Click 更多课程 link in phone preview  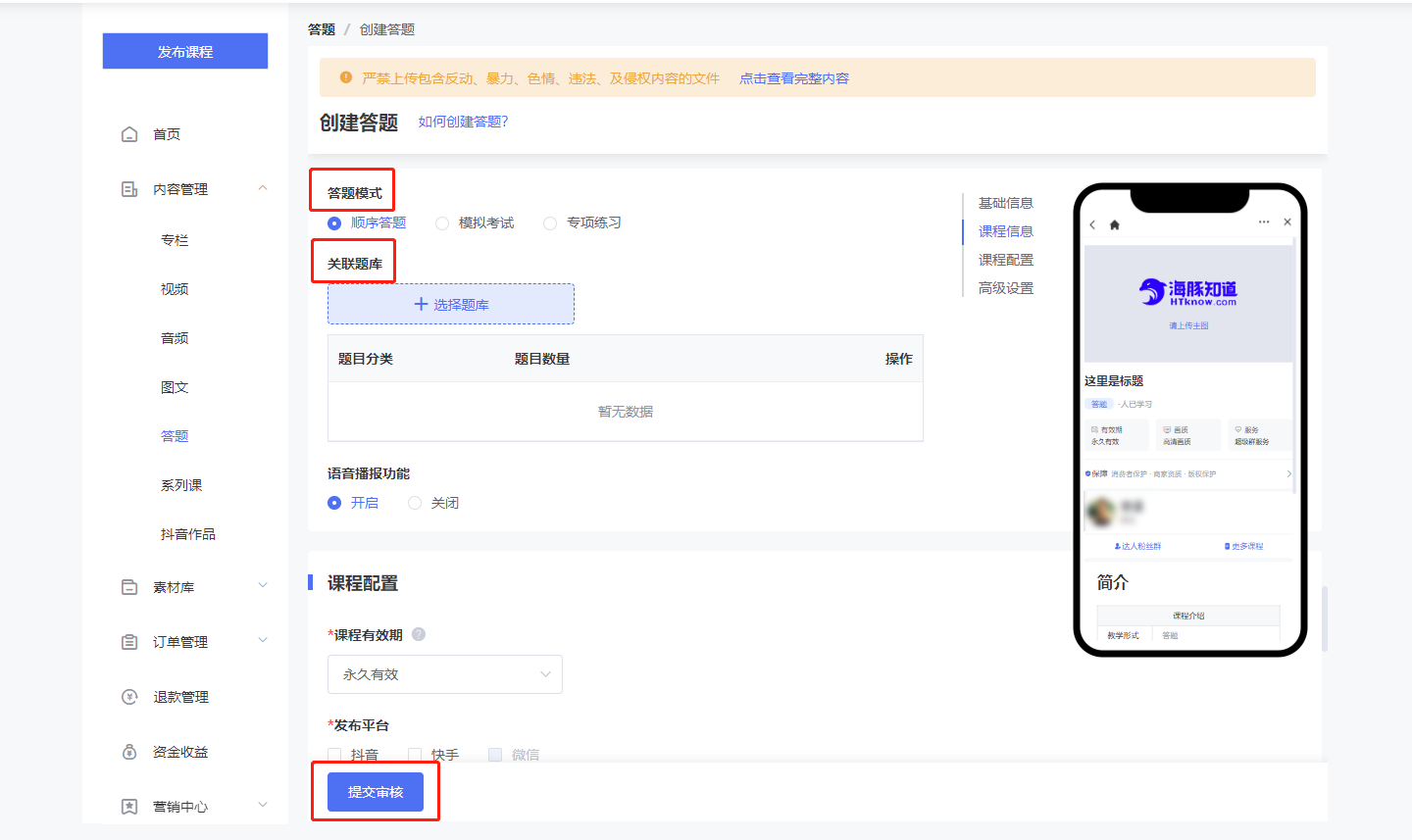(x=1247, y=546)
